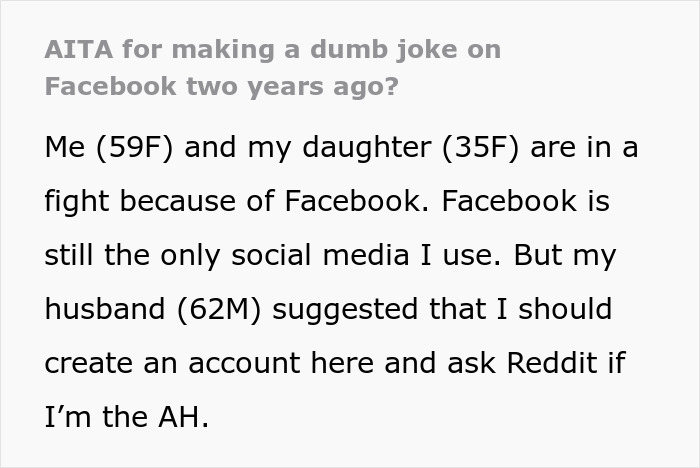Click the title's second line, 'Facebook two years ago?'
Screen dimensions: 700x468
pos(221,85)
